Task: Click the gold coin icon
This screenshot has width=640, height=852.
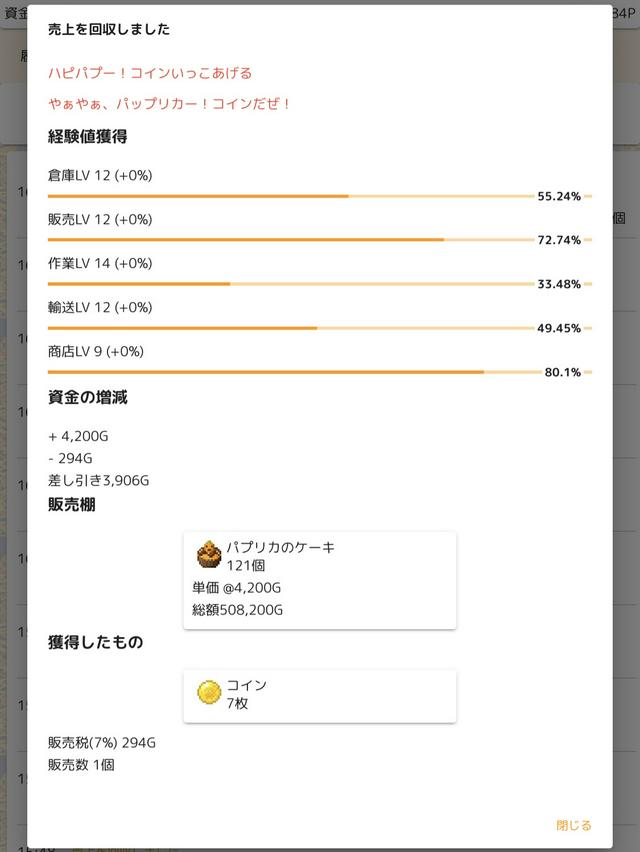Action: 209,692
